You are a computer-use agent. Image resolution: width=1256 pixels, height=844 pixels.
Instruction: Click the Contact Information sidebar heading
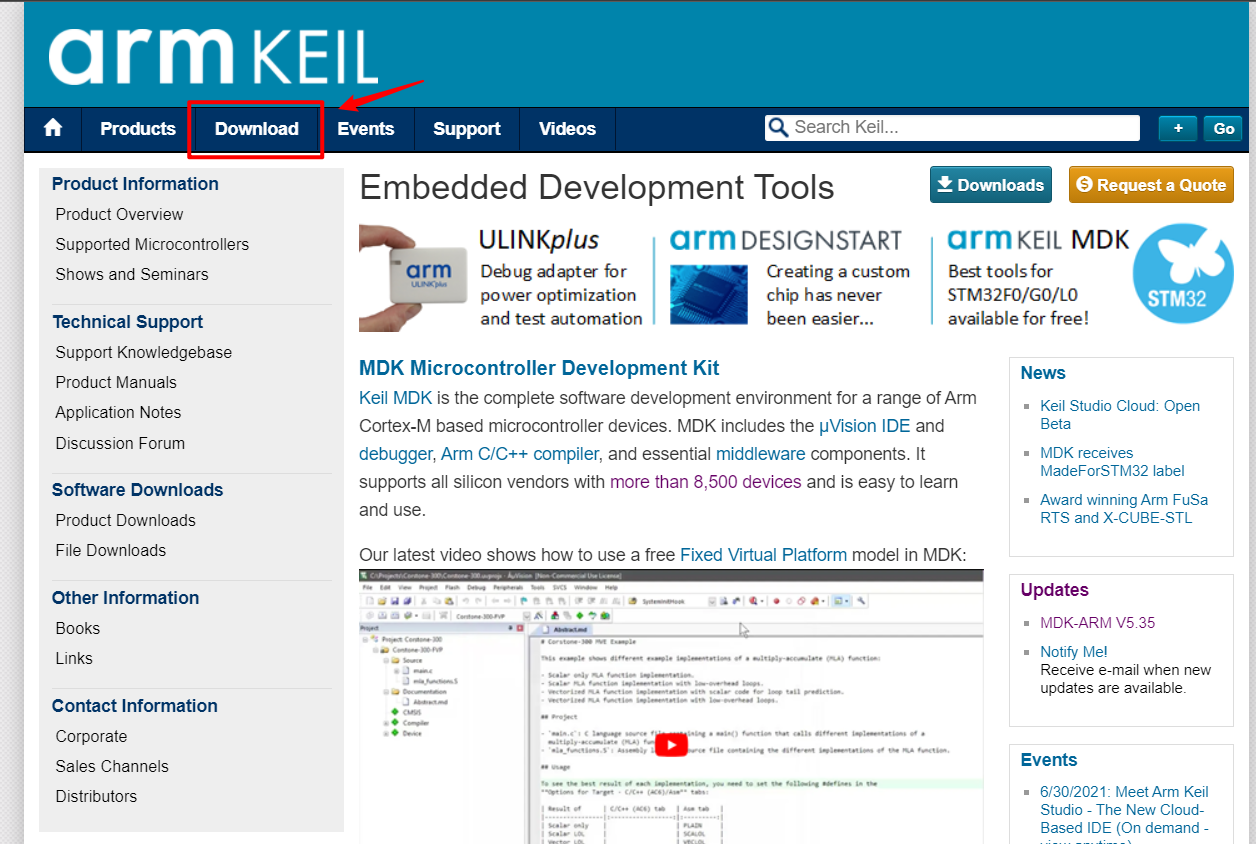(x=135, y=706)
